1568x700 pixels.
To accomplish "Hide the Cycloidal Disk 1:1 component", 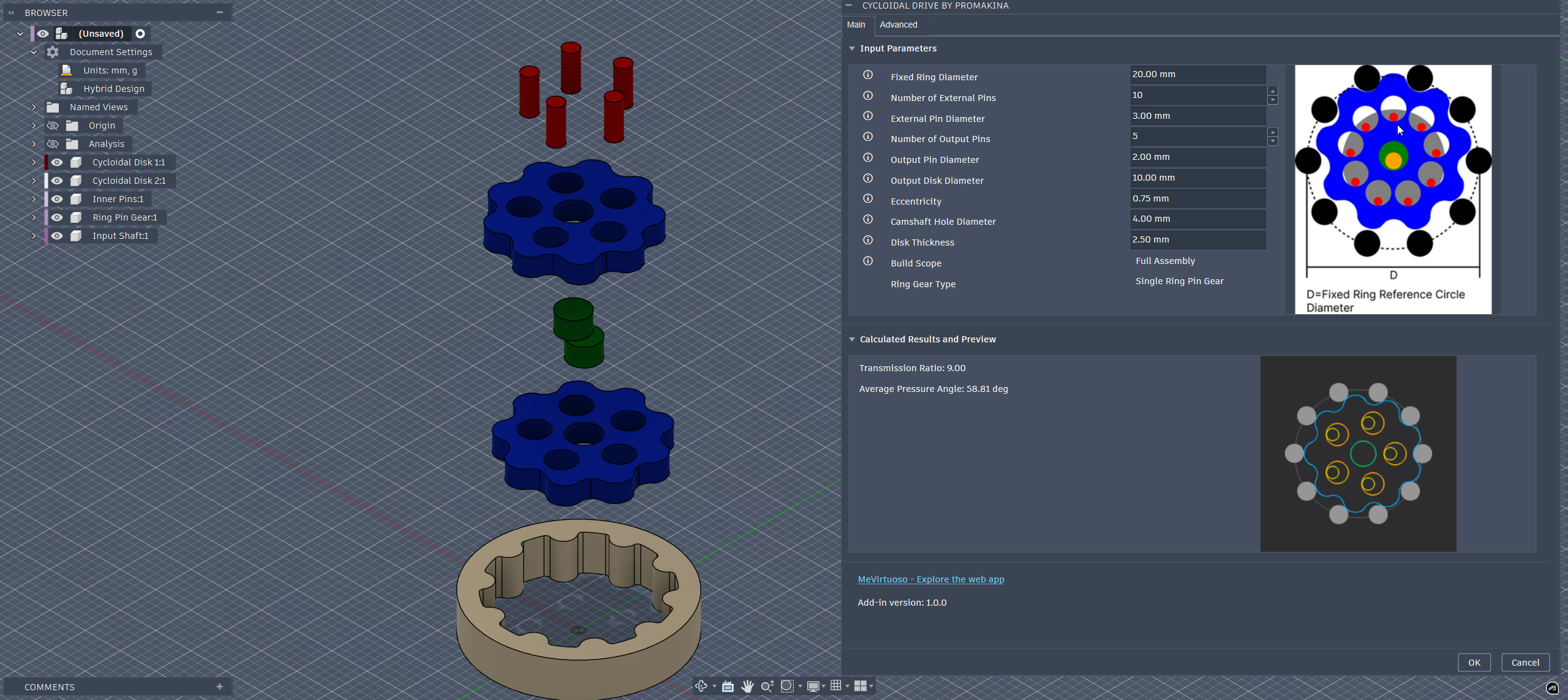I will (57, 162).
